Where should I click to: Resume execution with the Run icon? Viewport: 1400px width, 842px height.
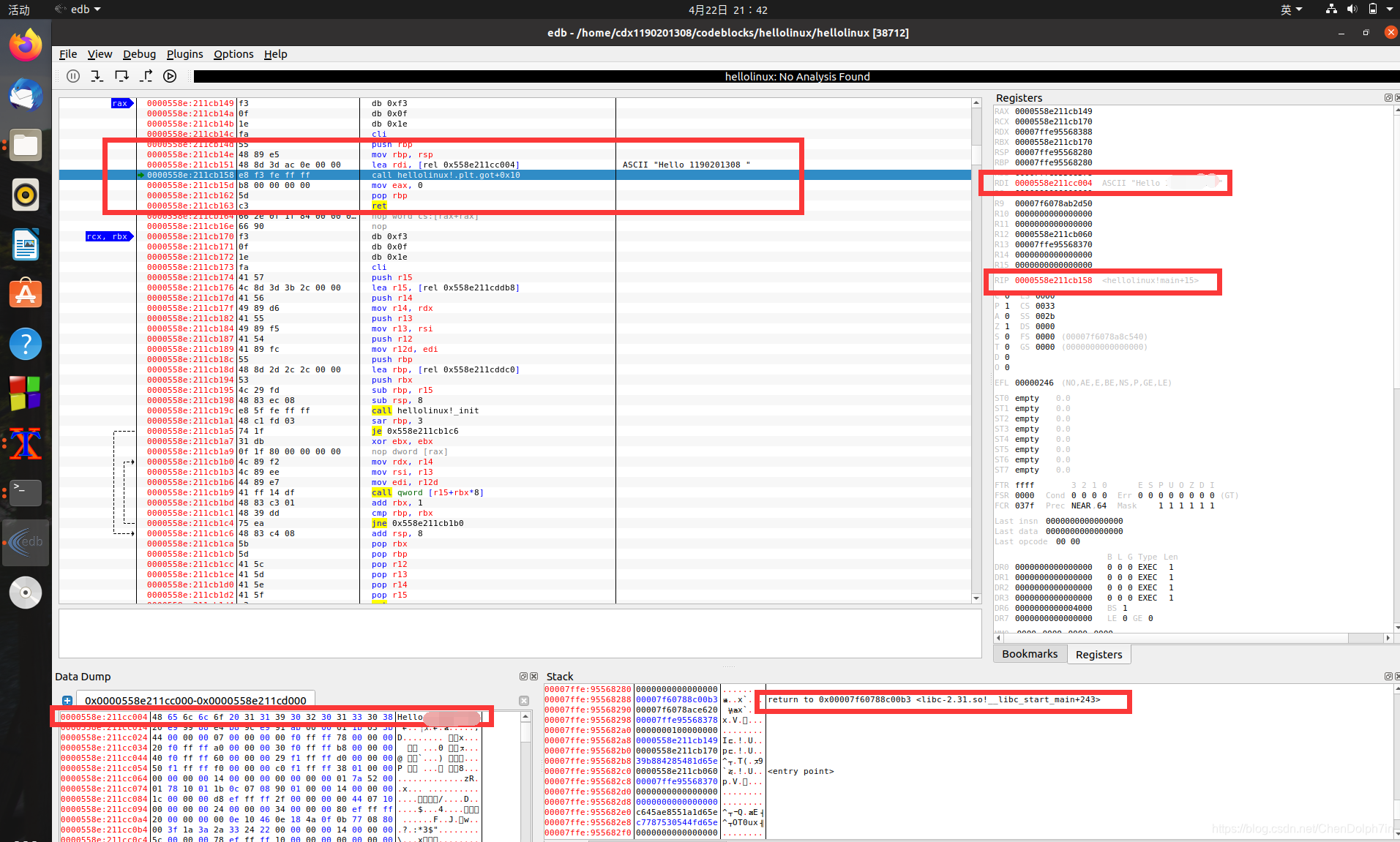tap(171, 76)
